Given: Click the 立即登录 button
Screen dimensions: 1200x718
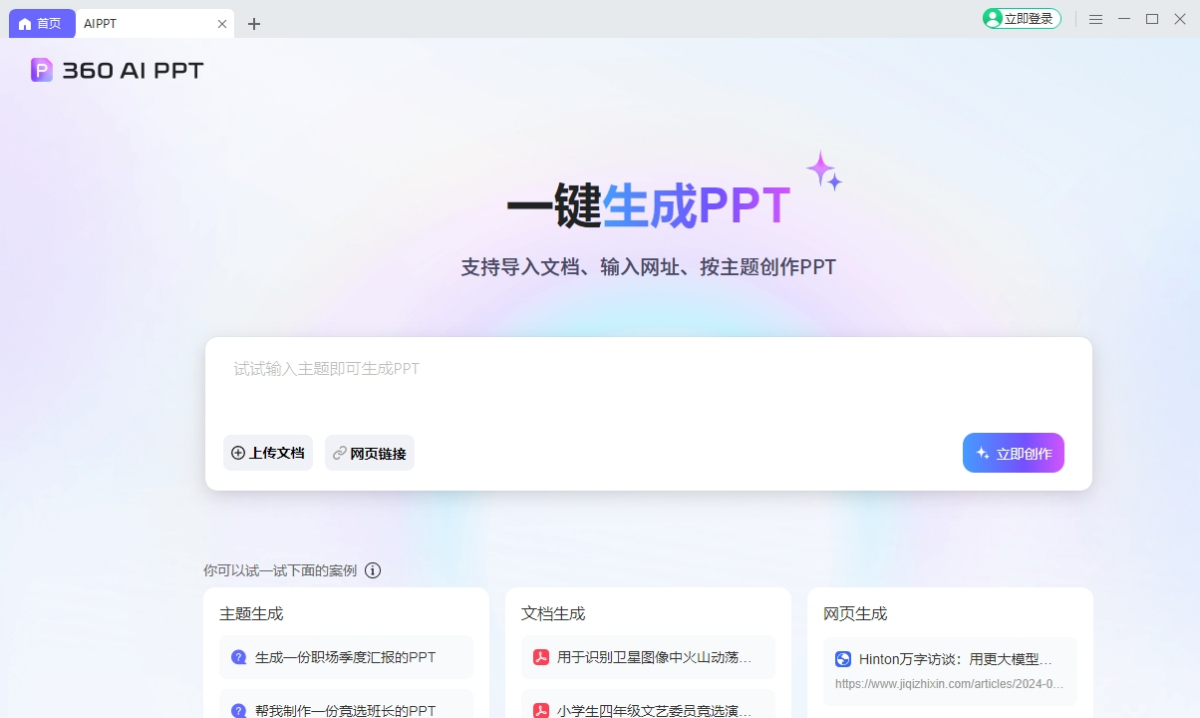Looking at the screenshot, I should coord(1021,17).
